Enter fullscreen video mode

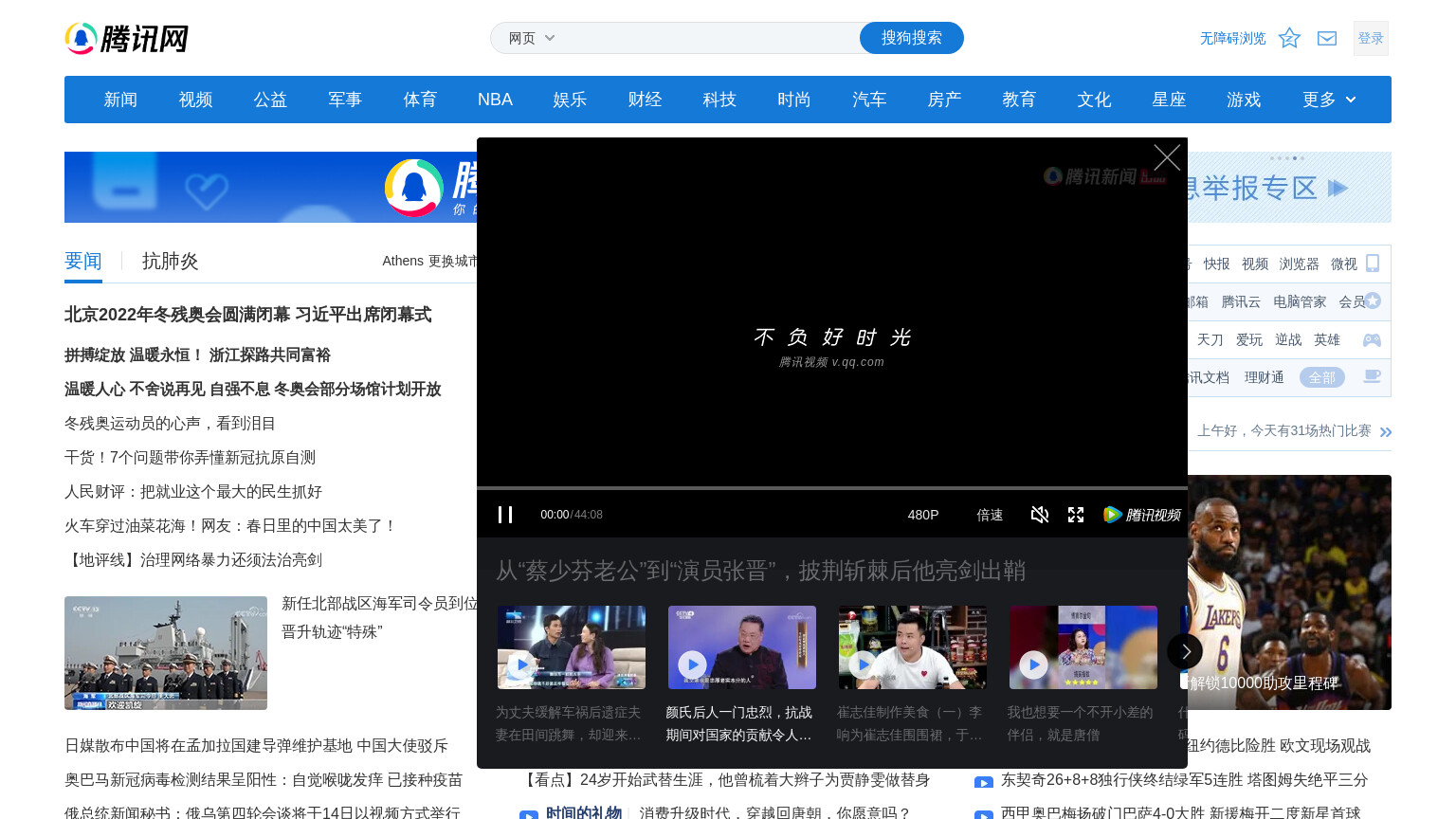coord(1076,515)
